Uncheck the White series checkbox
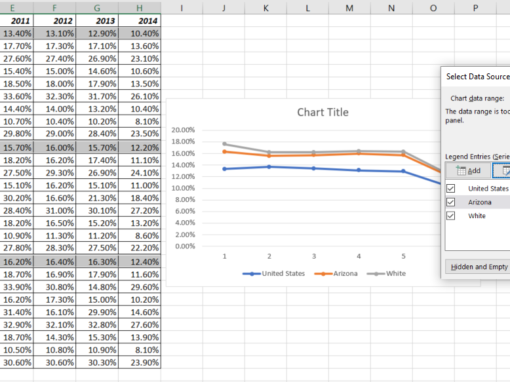The height and width of the screenshot is (382, 510). pyautogui.click(x=451, y=216)
